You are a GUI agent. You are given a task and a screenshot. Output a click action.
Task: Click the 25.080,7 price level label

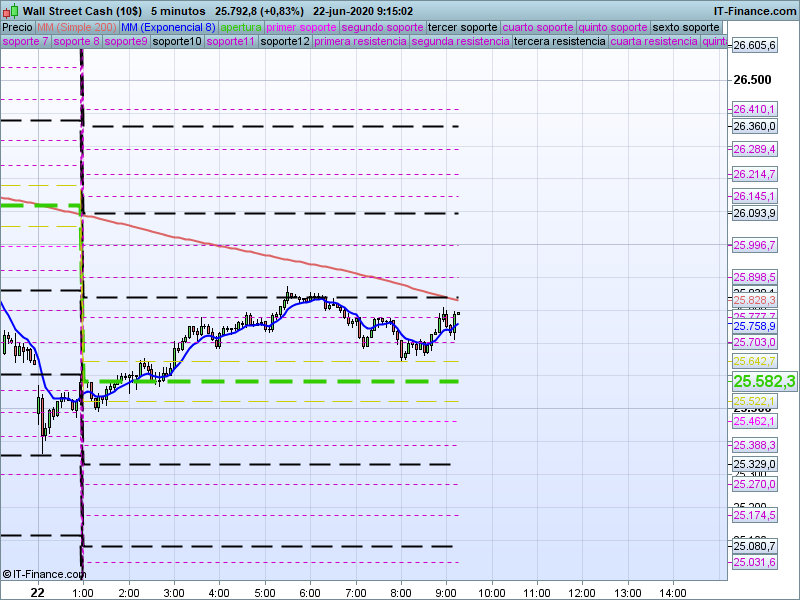coord(754,546)
